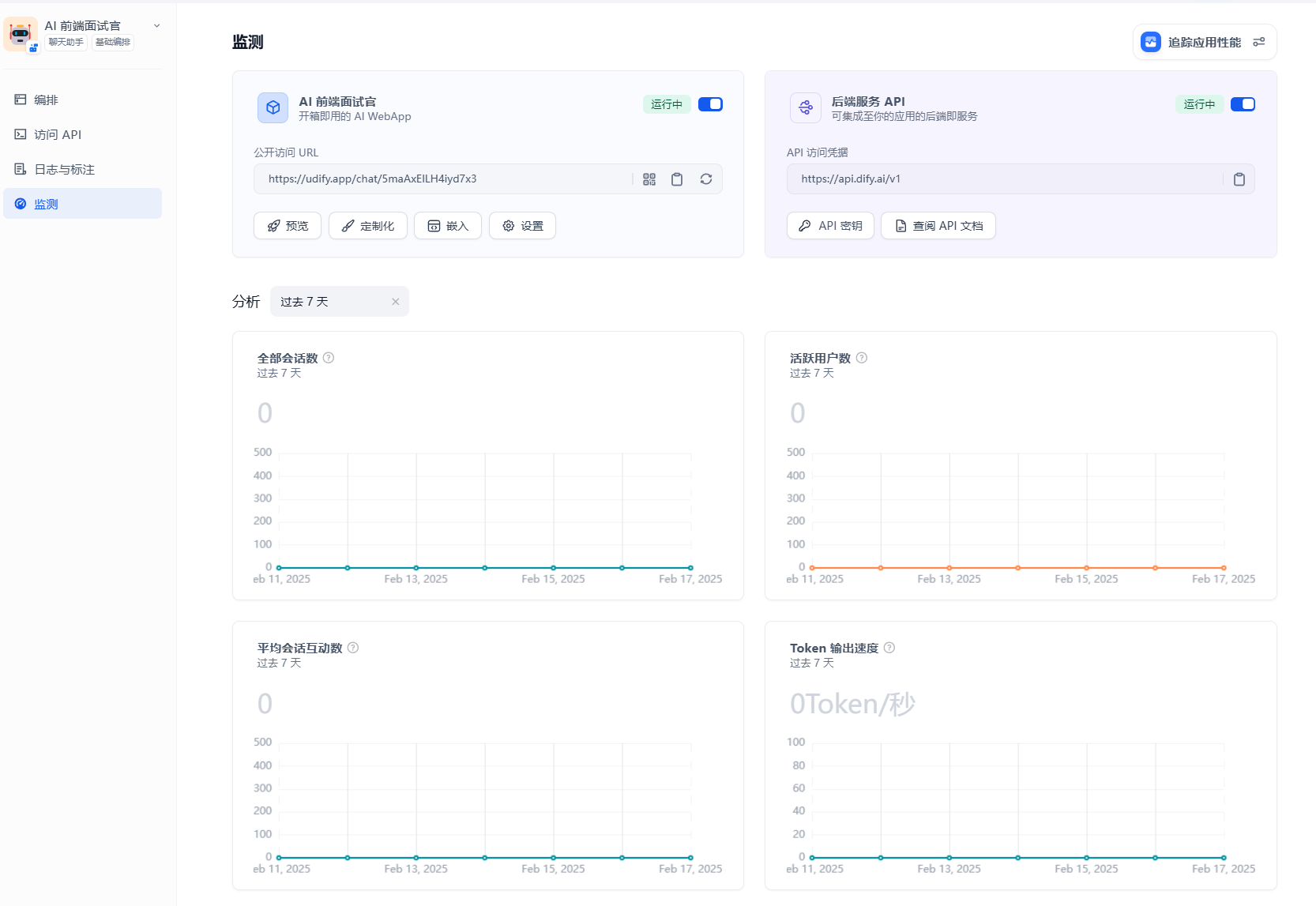1316x906 pixels.
Task: Click the 定制化 button
Action: pyautogui.click(x=368, y=226)
